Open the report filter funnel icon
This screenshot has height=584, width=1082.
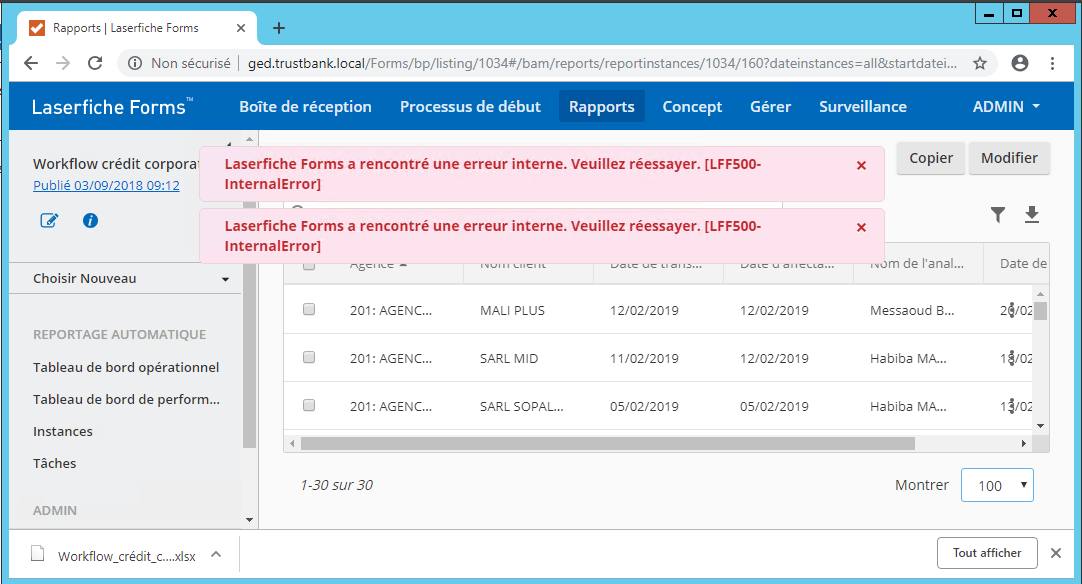click(998, 215)
